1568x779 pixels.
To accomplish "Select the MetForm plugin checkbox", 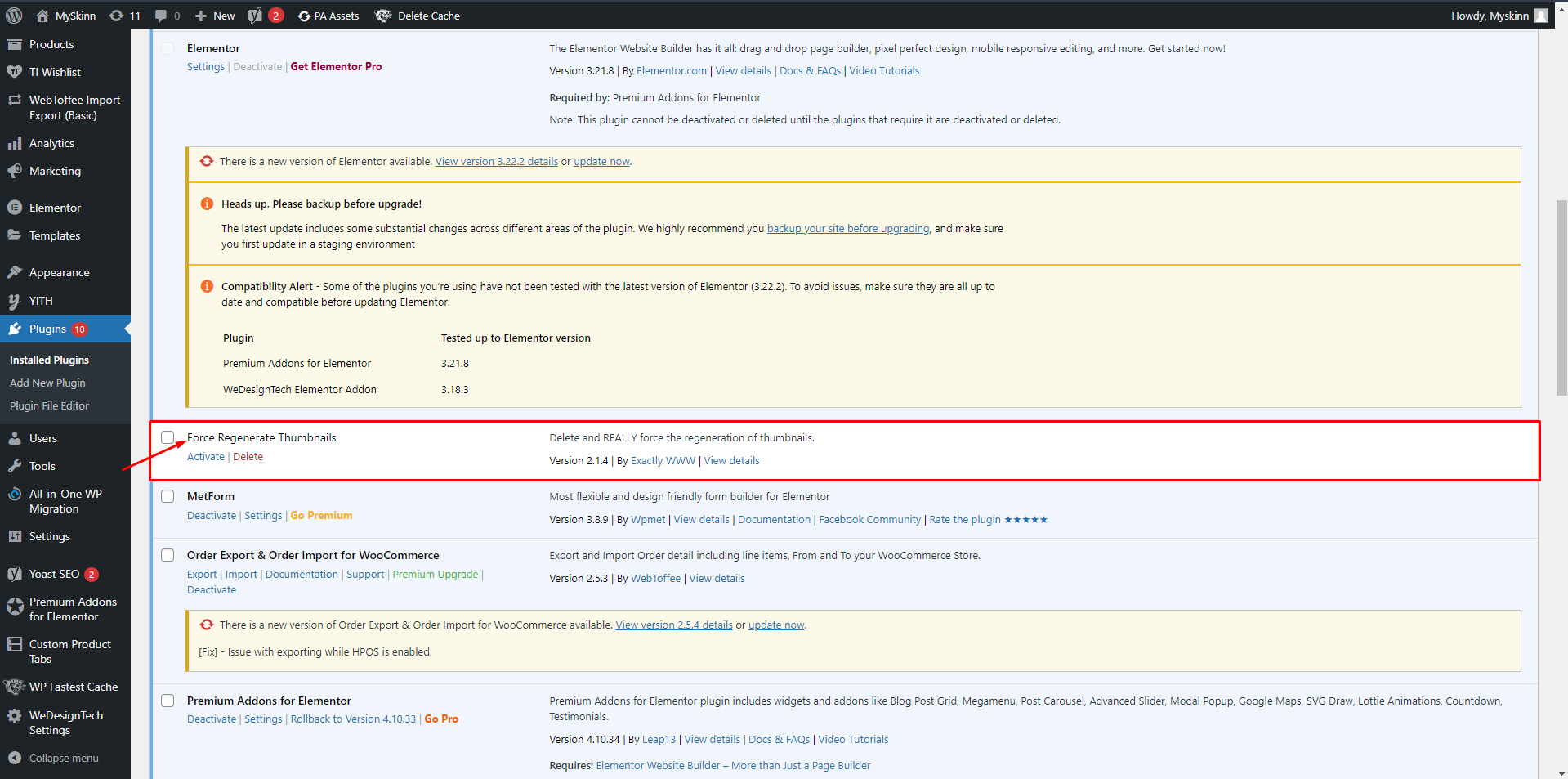I will click(168, 496).
